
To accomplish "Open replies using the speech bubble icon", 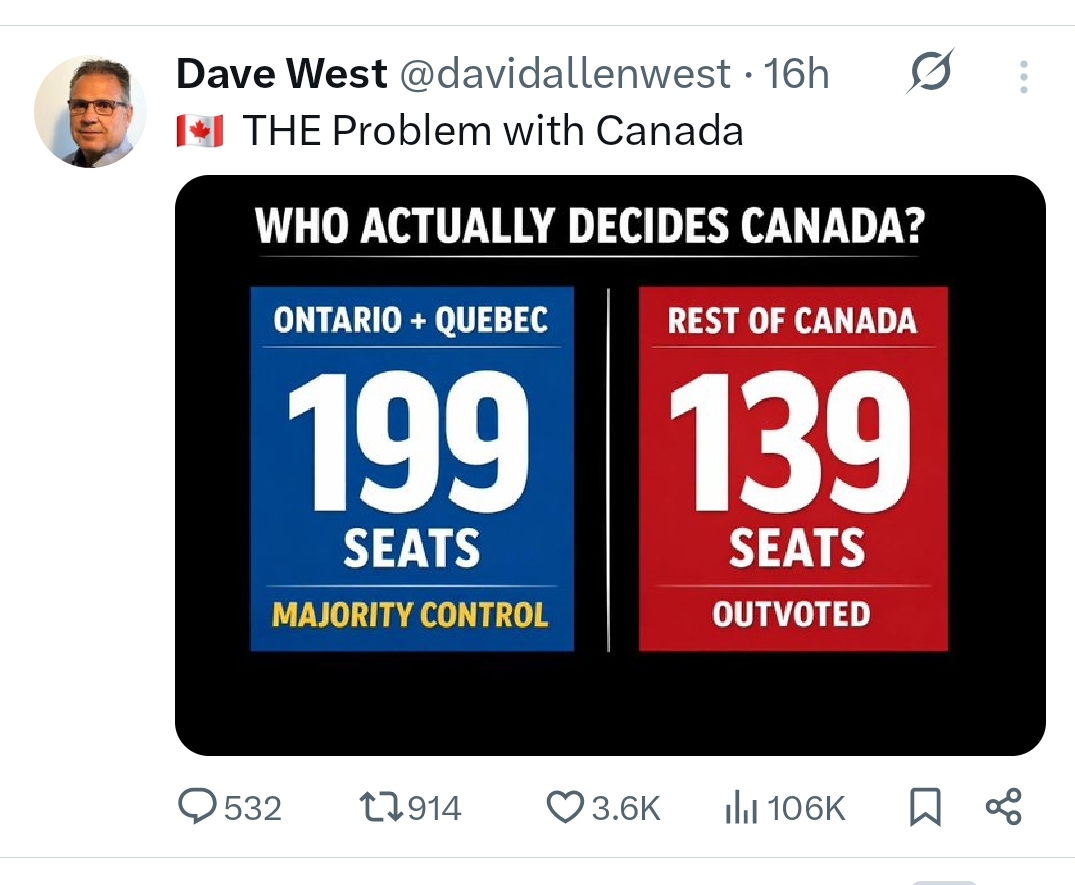I will pos(198,807).
